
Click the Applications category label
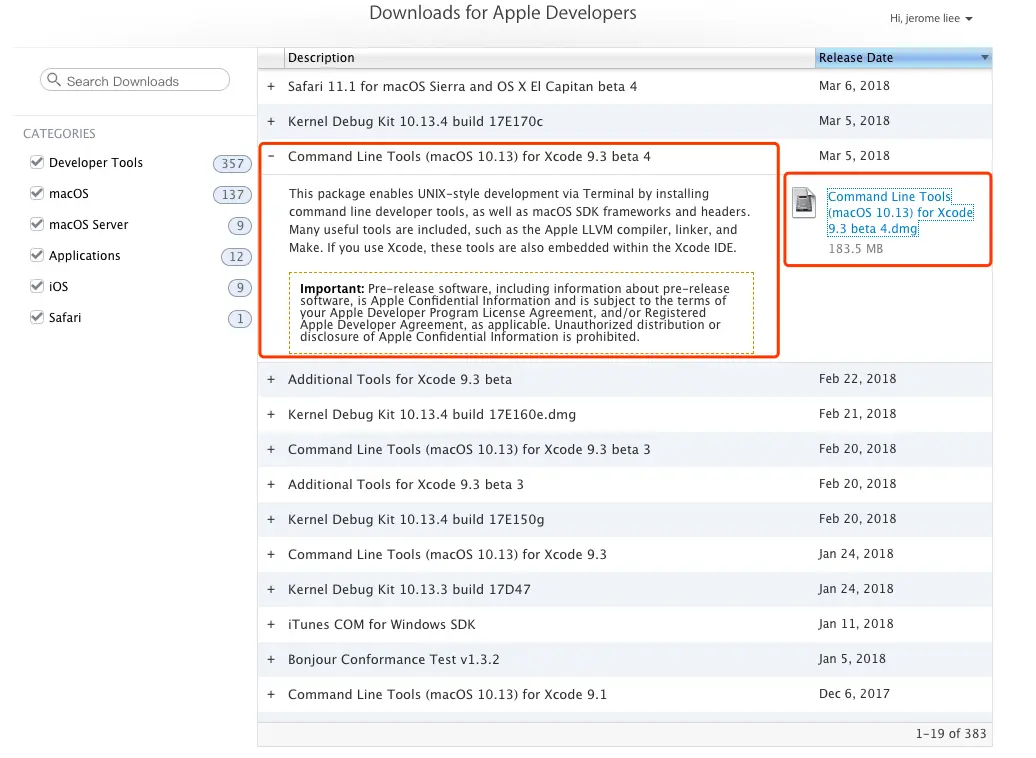pos(85,256)
